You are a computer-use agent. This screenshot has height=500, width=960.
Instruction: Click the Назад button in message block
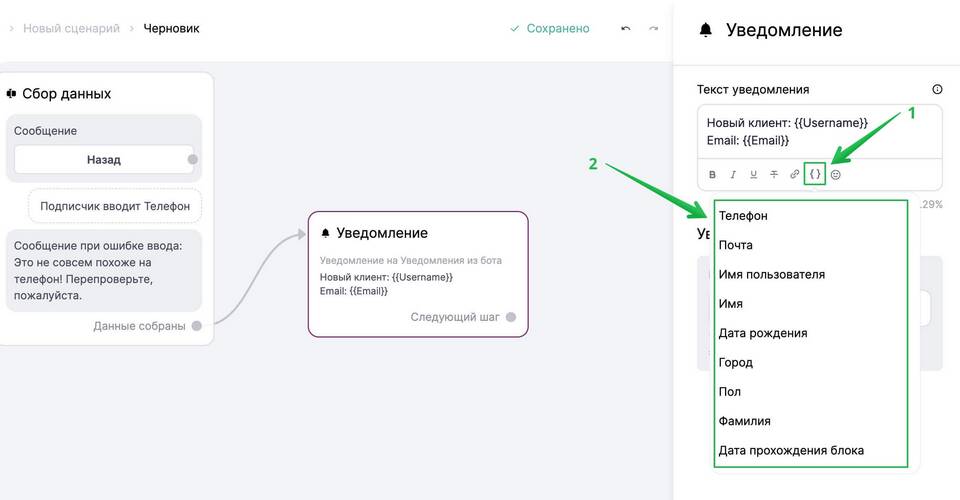click(x=103, y=160)
